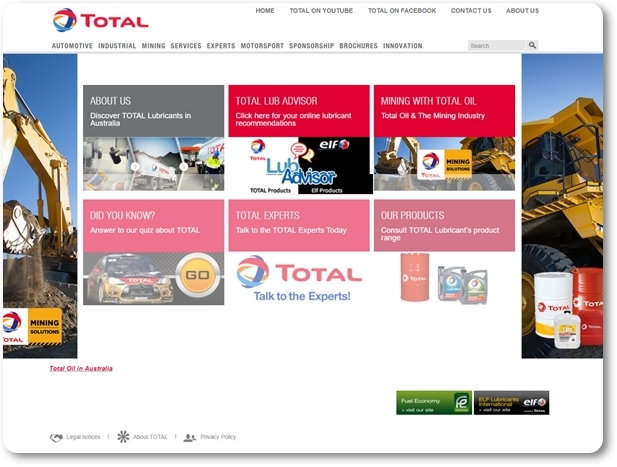Click the TOTAL Products label in Lub Advisor
Image resolution: width=617 pixels, height=467 pixels.
[270, 190]
